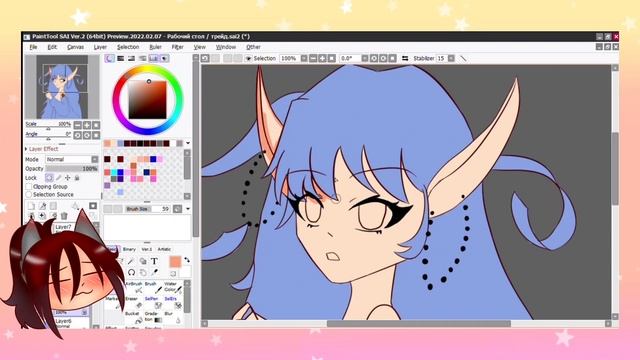The height and width of the screenshot is (360, 640).
Task: Click the undo button in canvas toolbar
Action: click(x=205, y=58)
